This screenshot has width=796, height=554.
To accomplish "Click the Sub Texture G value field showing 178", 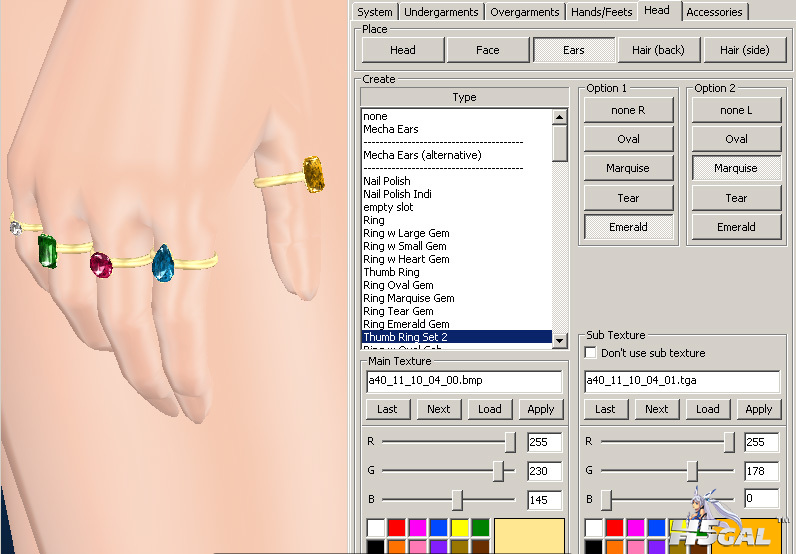I will [761, 471].
